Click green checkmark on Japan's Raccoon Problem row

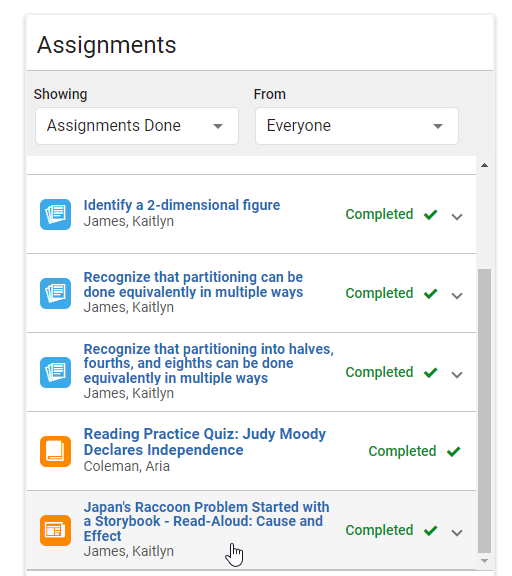430,530
